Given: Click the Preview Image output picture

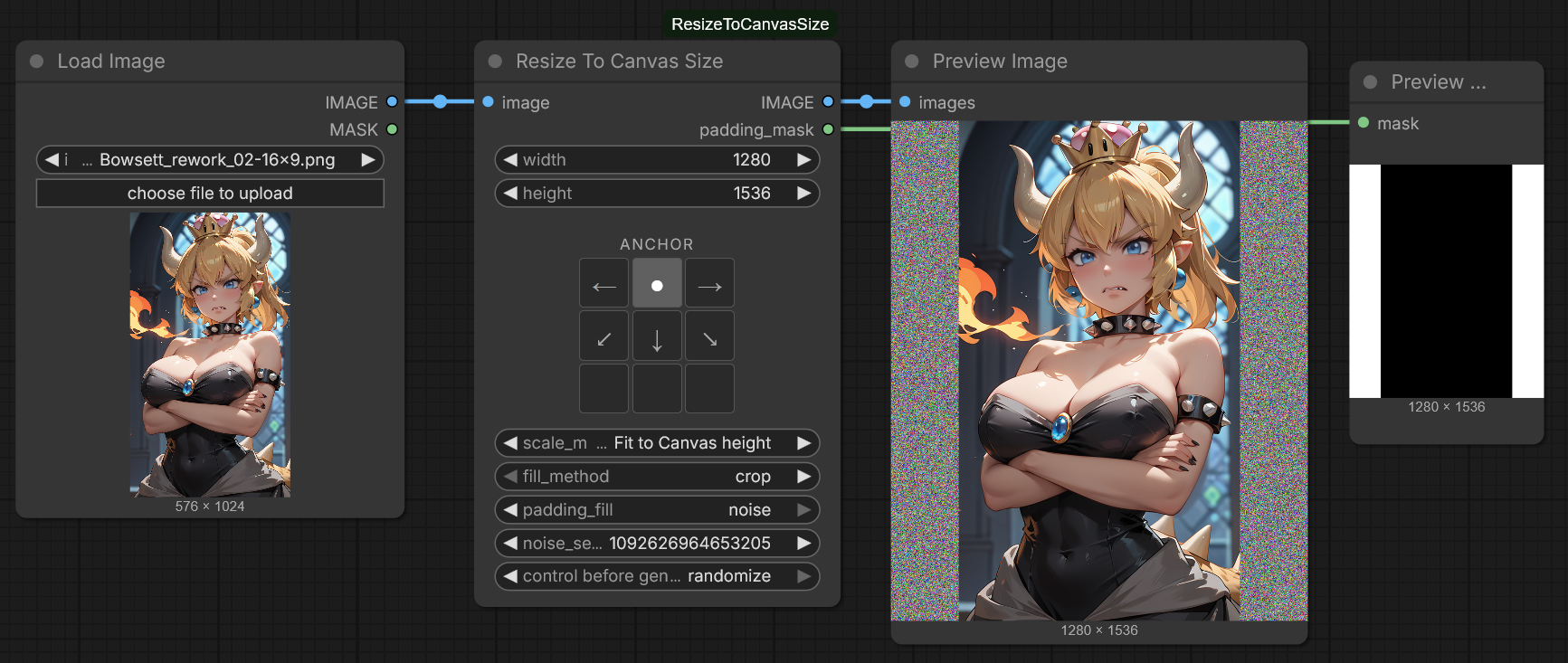Looking at the screenshot, I should (1099, 371).
